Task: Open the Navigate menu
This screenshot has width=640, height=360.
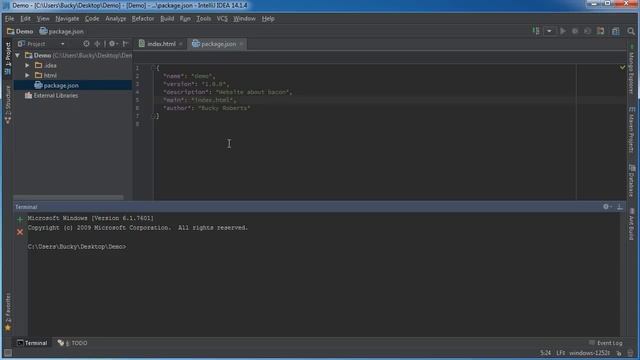Action: pyautogui.click(x=67, y=19)
